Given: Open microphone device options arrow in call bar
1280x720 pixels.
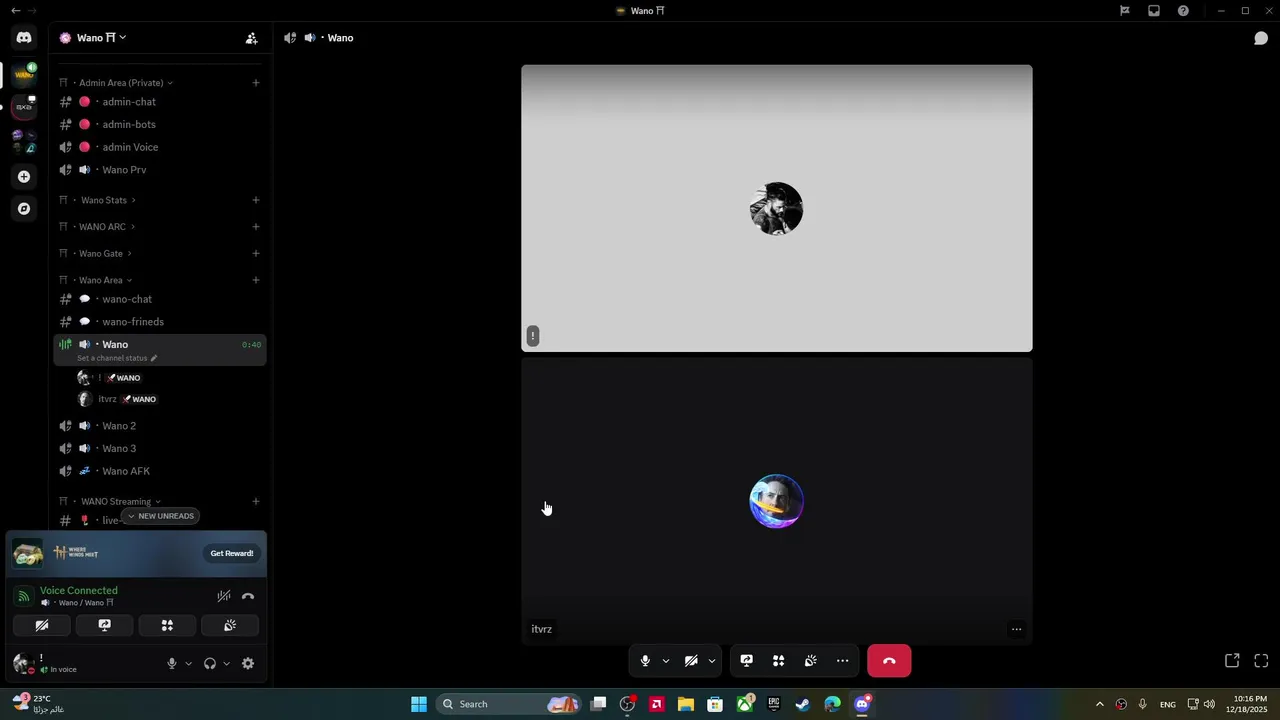Looking at the screenshot, I should click(666, 661).
